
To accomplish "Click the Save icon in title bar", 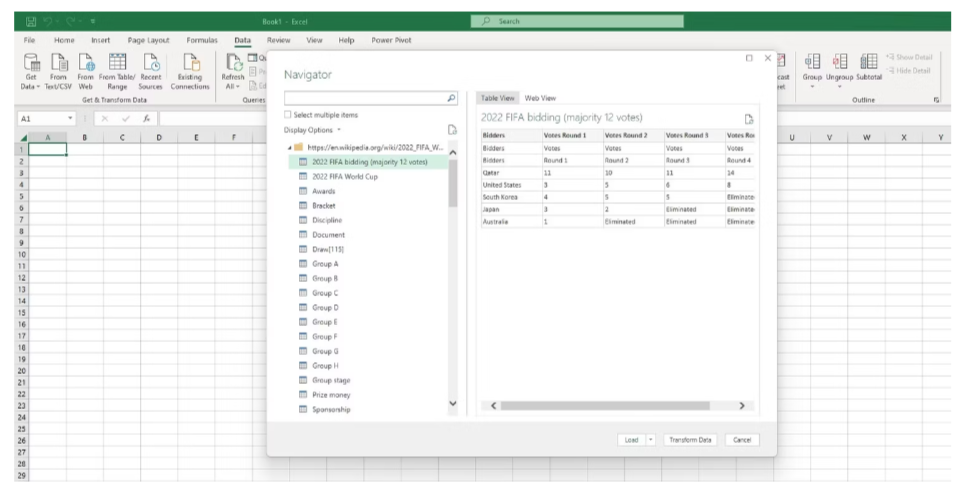I will (x=31, y=22).
